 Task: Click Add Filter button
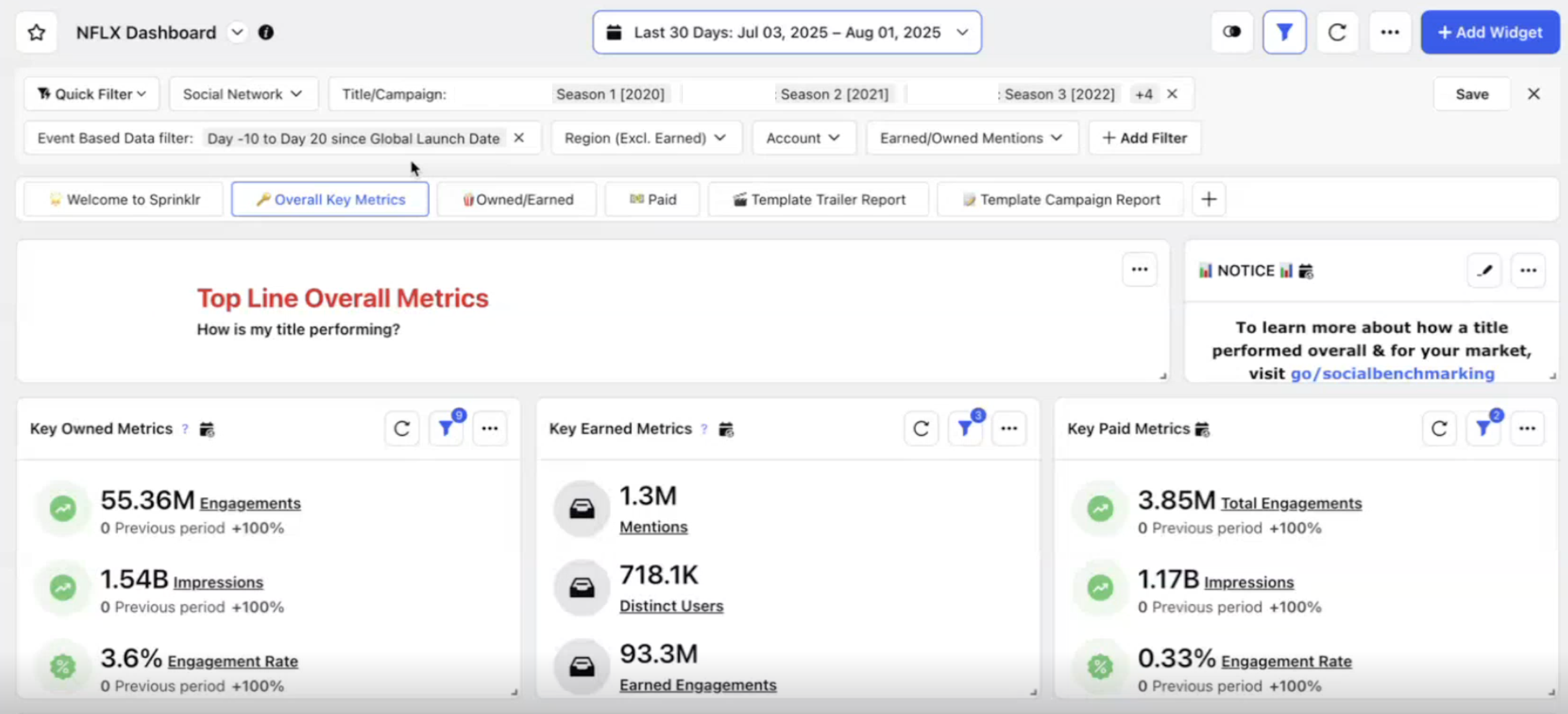pos(1144,138)
